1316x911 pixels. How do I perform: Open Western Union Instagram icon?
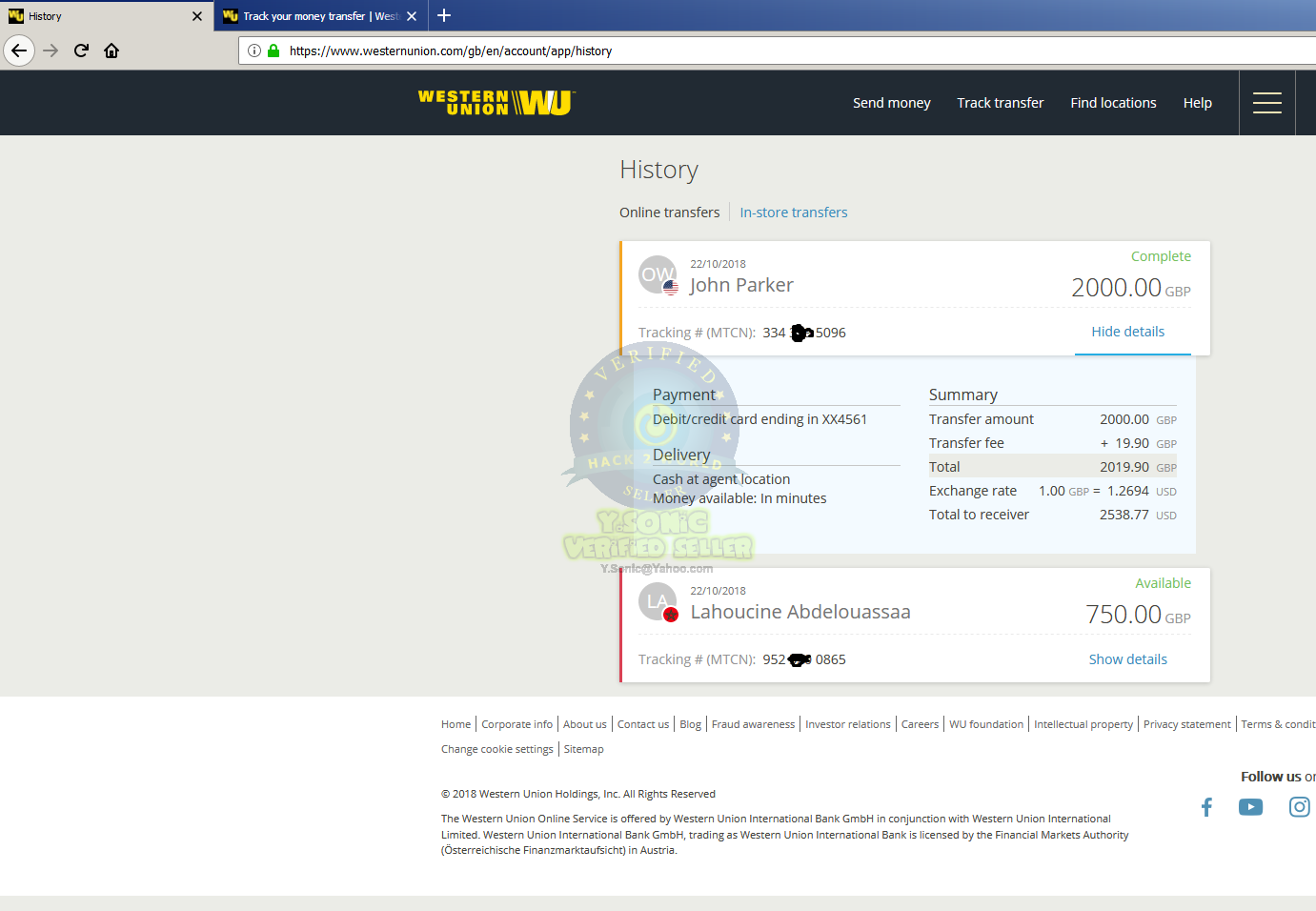[1299, 807]
